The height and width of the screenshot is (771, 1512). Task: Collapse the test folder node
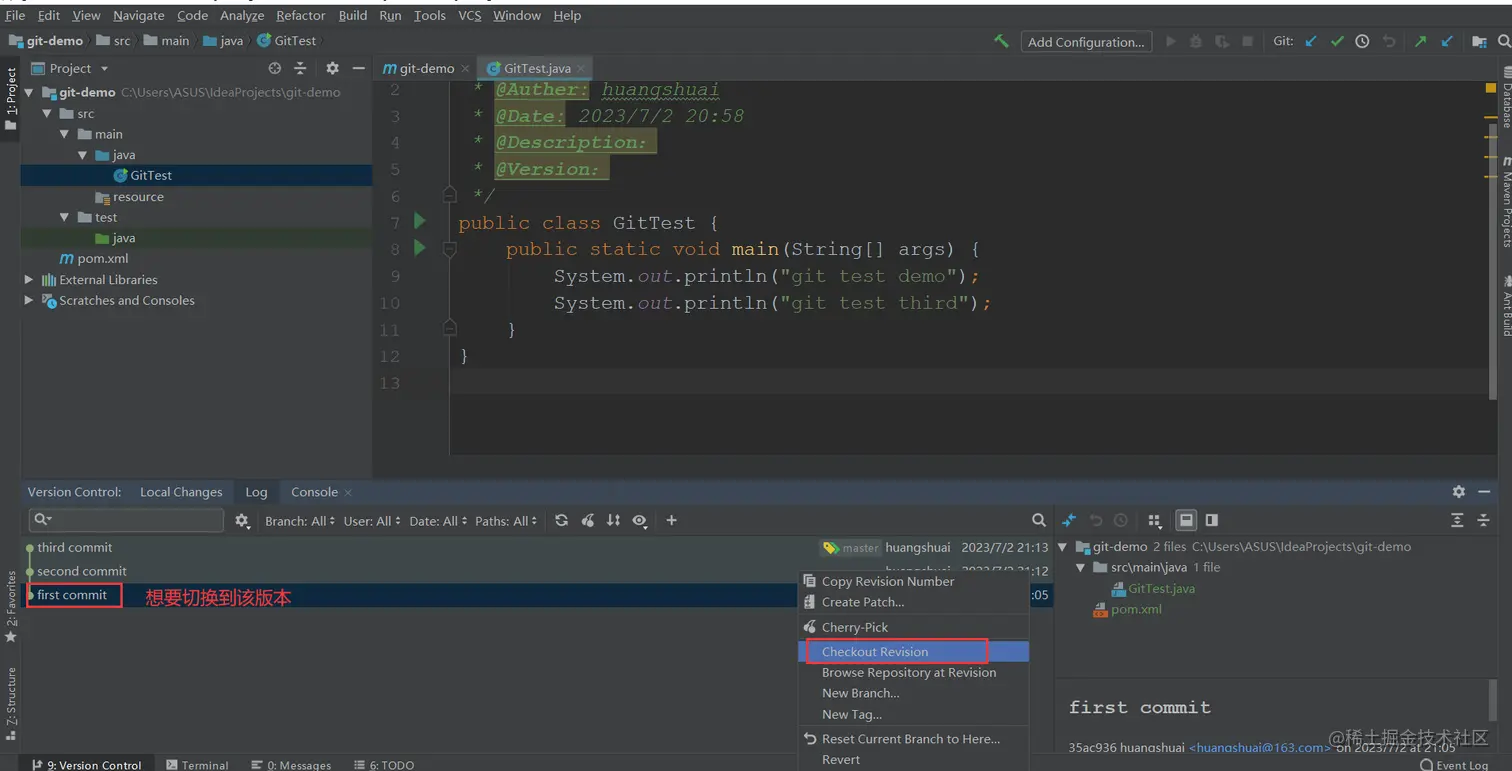64,217
